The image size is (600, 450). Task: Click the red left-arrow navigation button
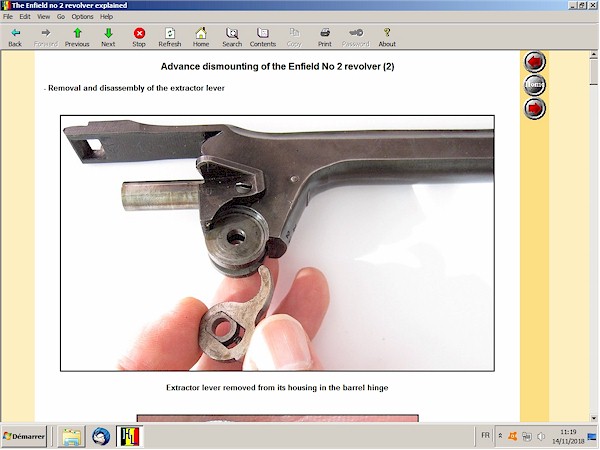[535, 62]
